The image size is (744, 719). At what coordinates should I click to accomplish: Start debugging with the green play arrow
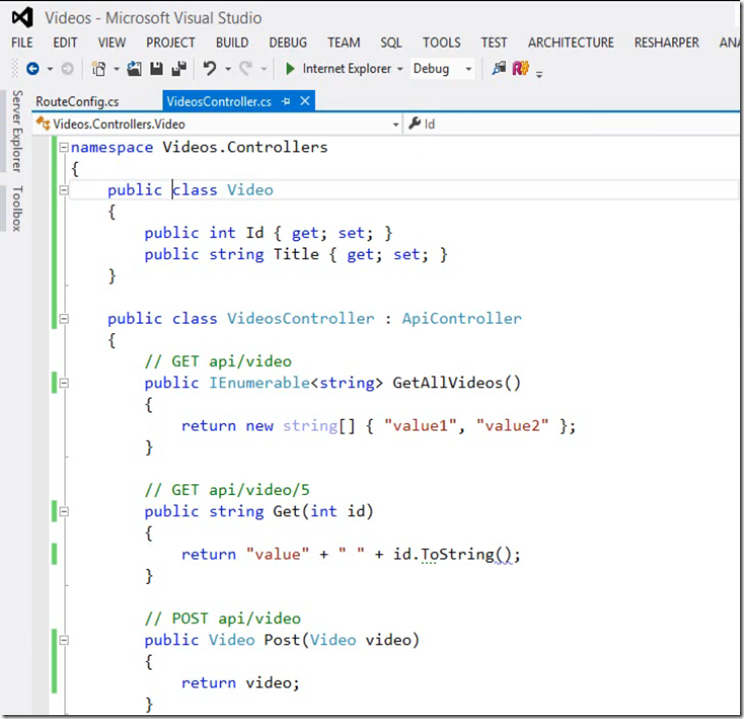(290, 69)
